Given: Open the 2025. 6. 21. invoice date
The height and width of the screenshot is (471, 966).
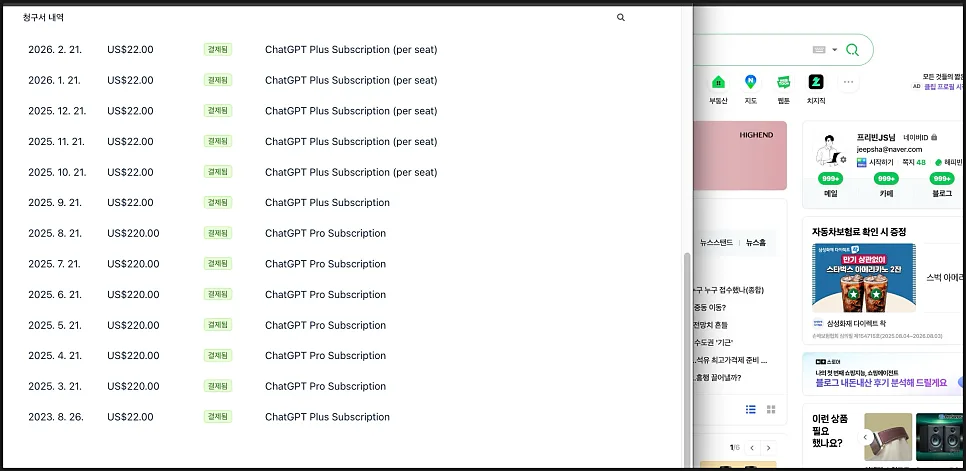Looking at the screenshot, I should 55,295.
